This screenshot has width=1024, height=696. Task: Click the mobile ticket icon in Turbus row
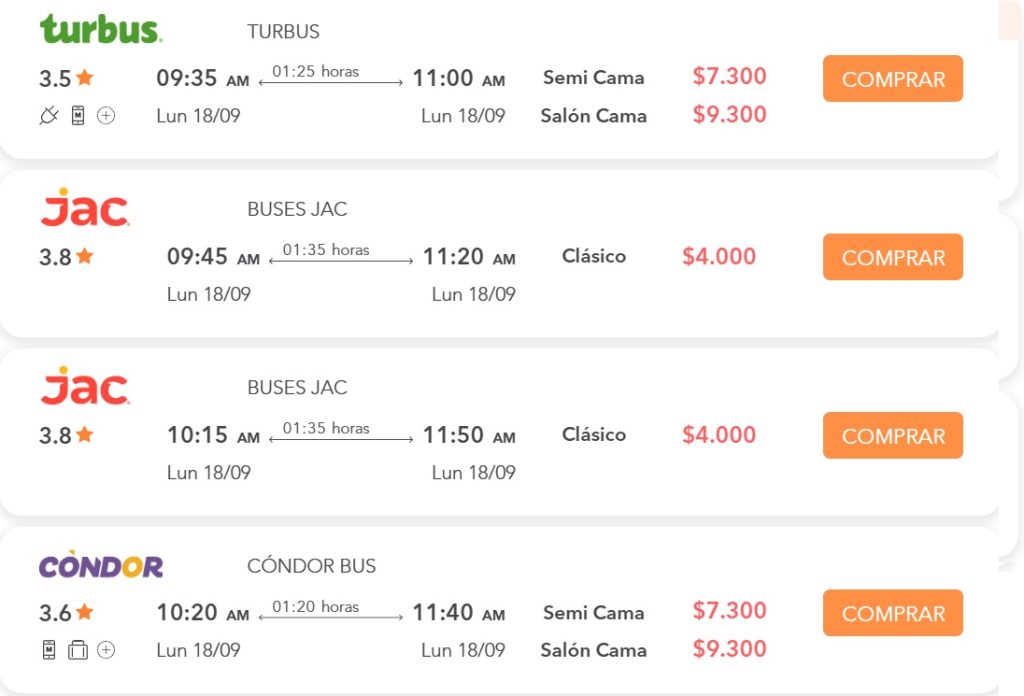click(78, 116)
